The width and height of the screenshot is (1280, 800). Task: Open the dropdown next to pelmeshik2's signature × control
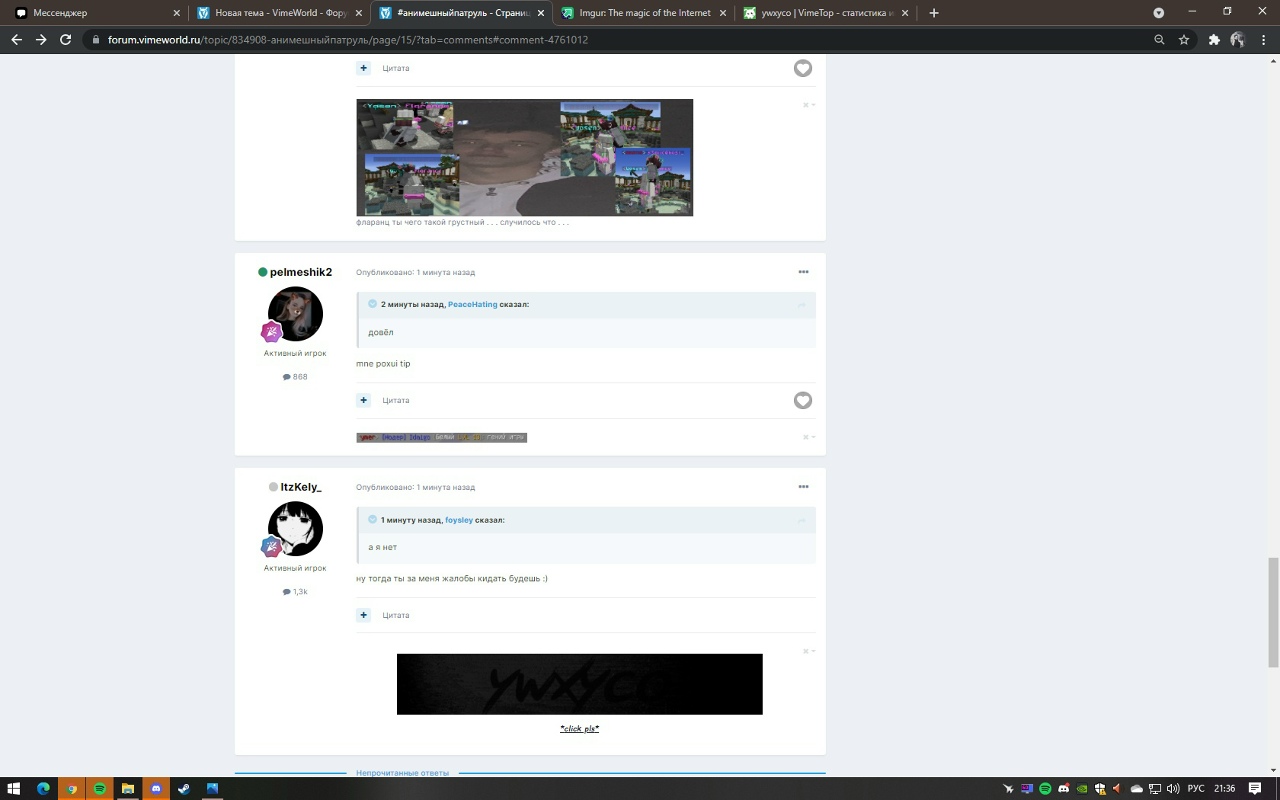click(x=814, y=436)
